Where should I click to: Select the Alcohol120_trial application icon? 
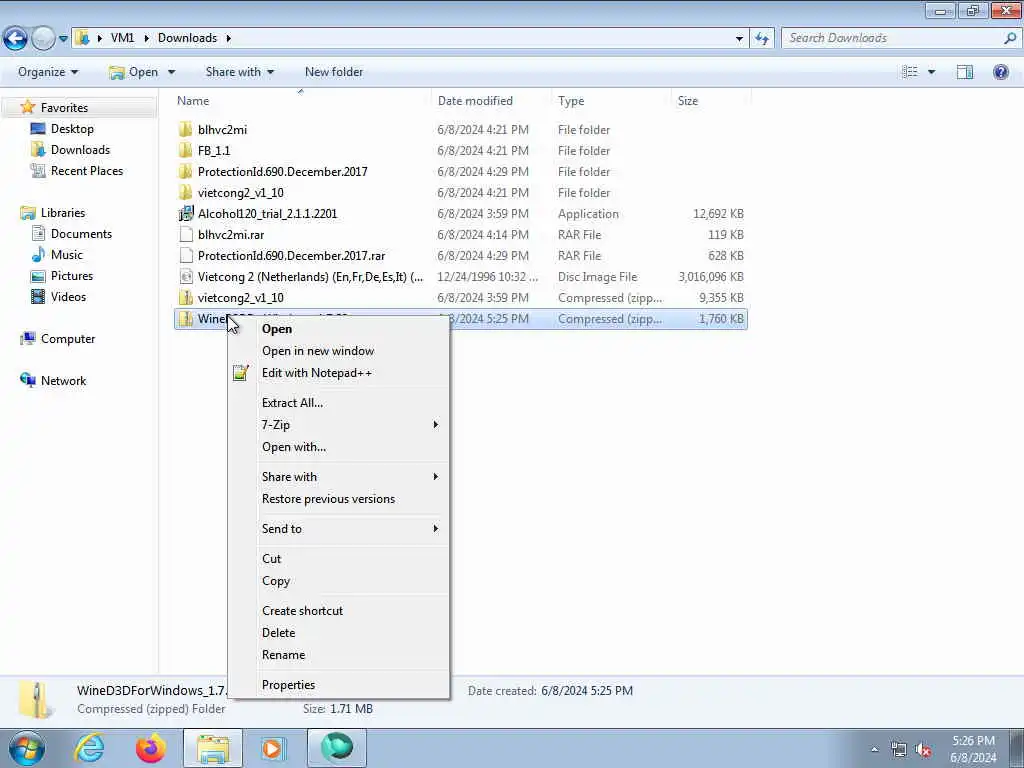185,214
